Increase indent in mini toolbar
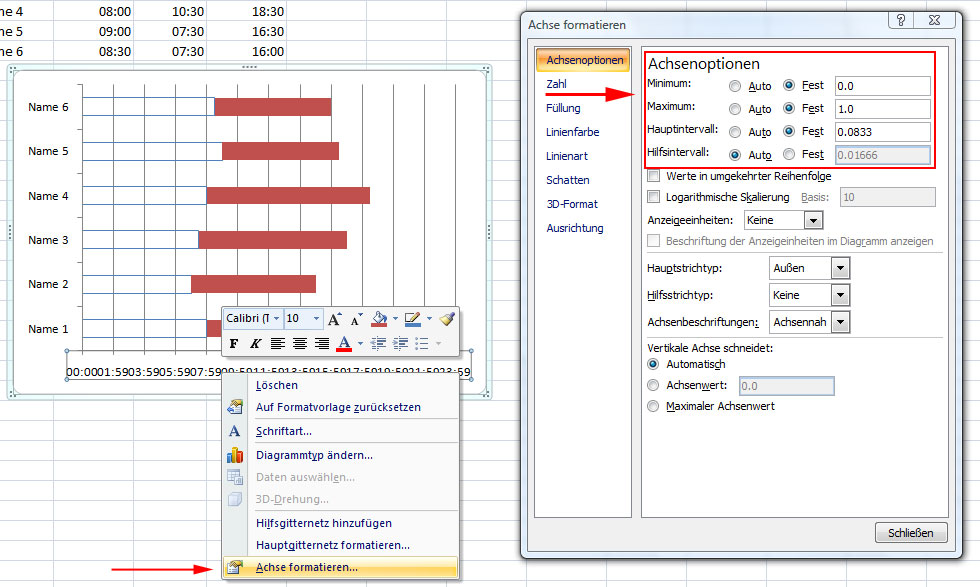The image size is (980, 587). (x=400, y=343)
